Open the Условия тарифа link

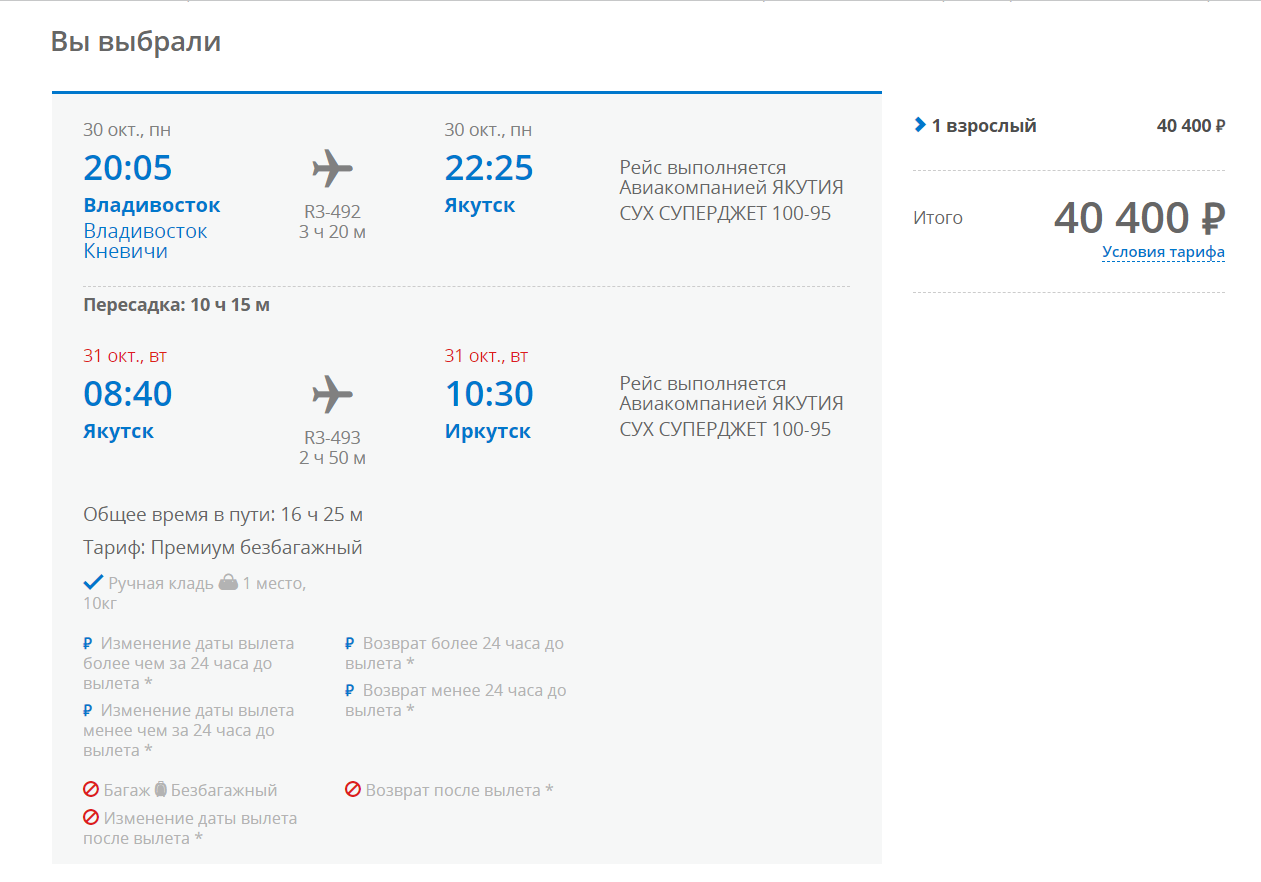1163,252
